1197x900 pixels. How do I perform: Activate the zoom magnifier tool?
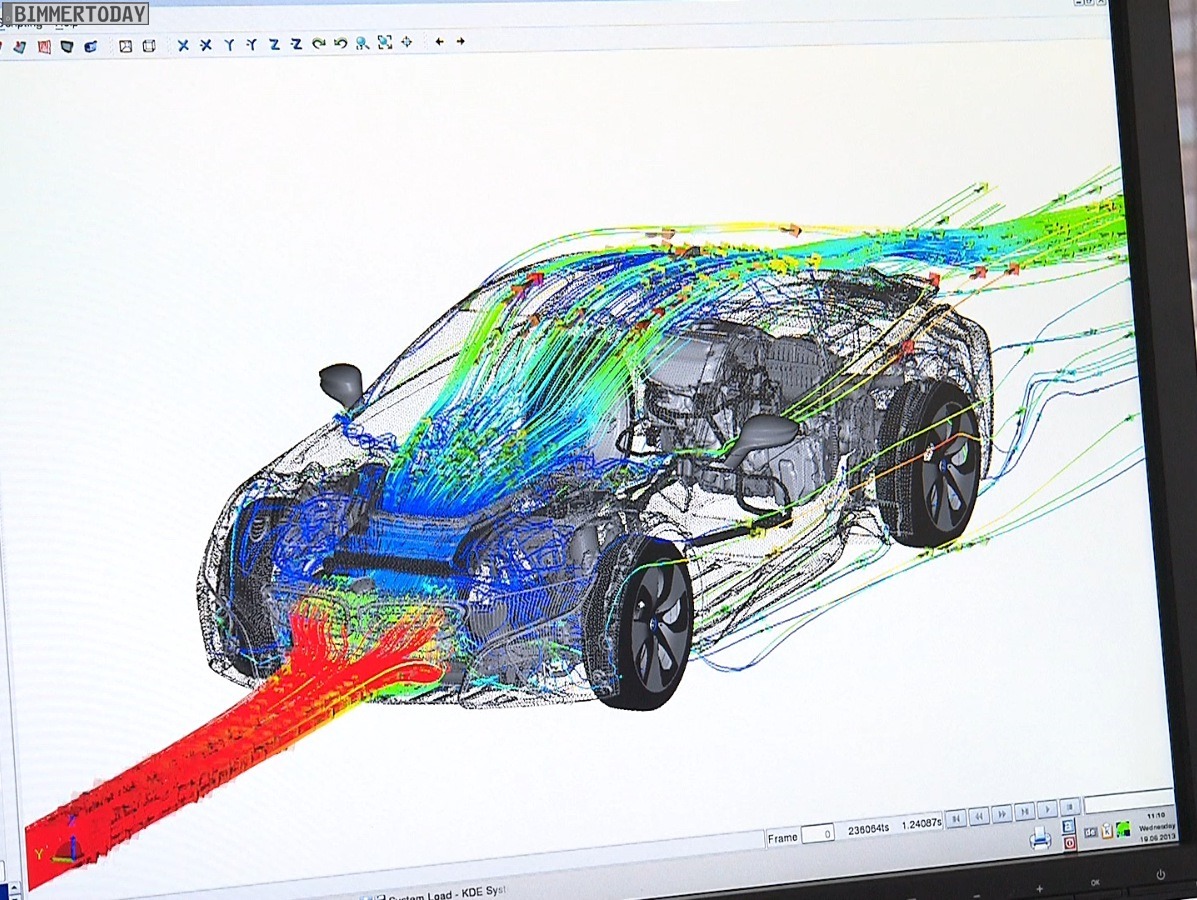pyautogui.click(x=362, y=43)
